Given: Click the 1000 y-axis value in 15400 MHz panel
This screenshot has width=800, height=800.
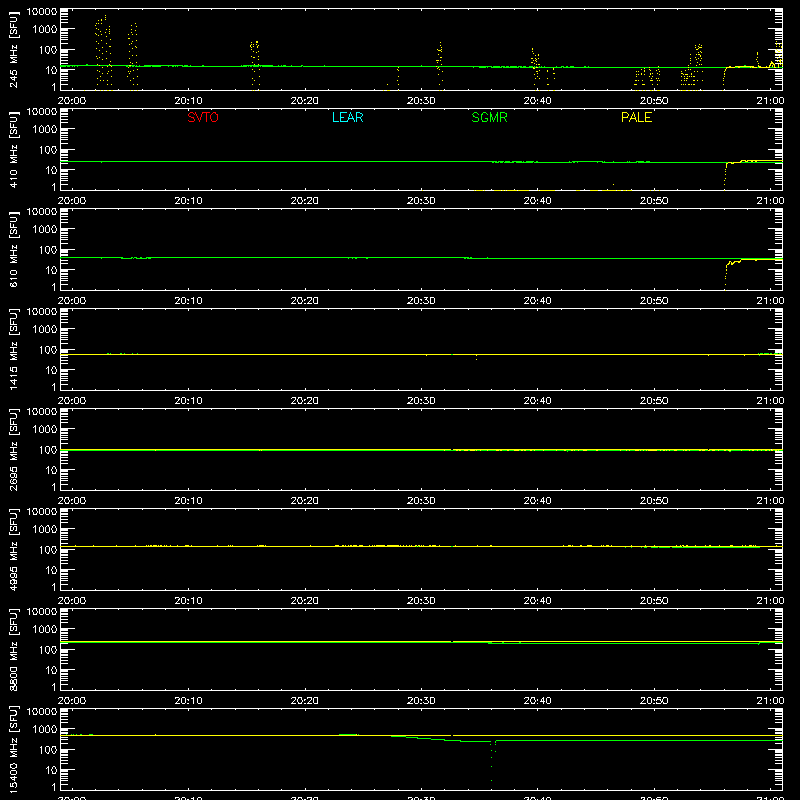Looking at the screenshot, I should (x=45, y=730).
